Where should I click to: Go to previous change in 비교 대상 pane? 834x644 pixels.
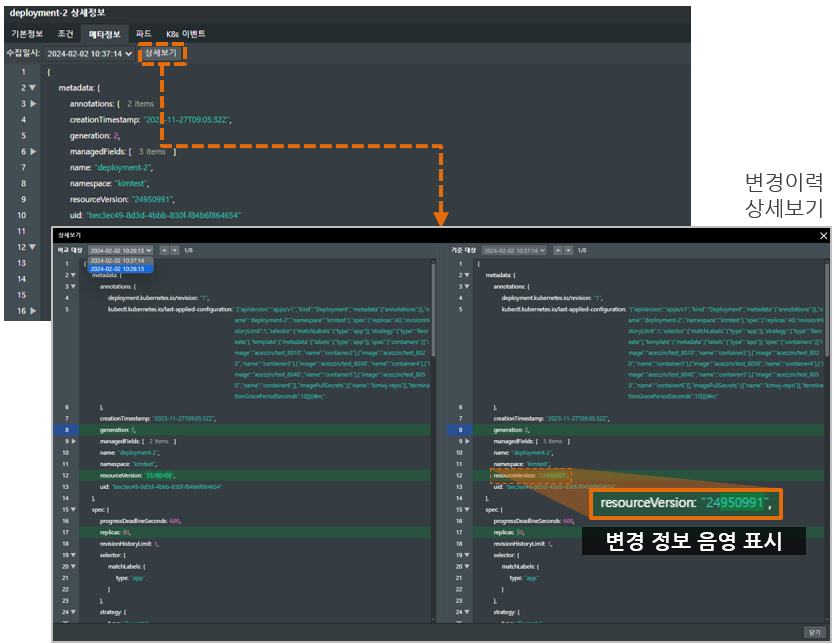[x=164, y=250]
